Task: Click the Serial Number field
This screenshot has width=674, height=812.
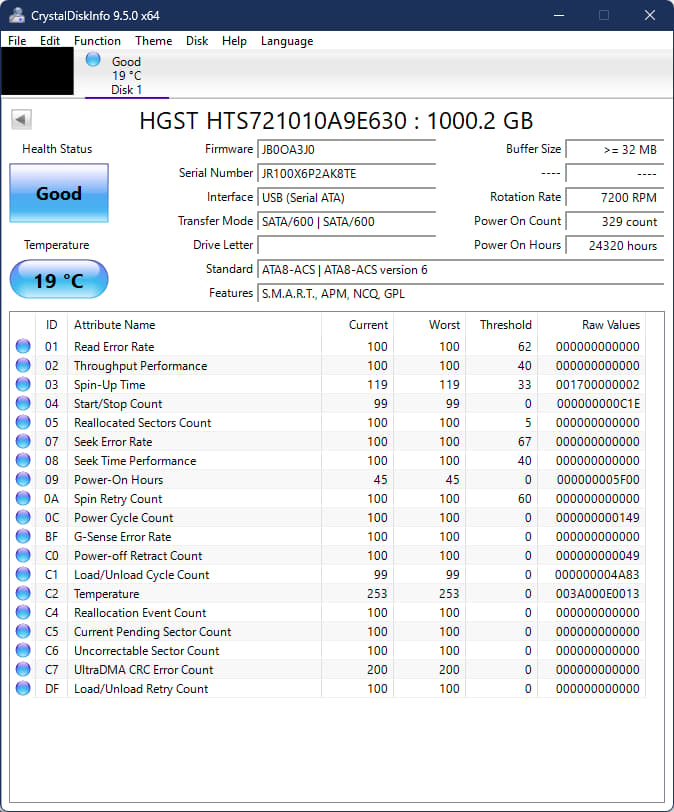Action: tap(346, 173)
